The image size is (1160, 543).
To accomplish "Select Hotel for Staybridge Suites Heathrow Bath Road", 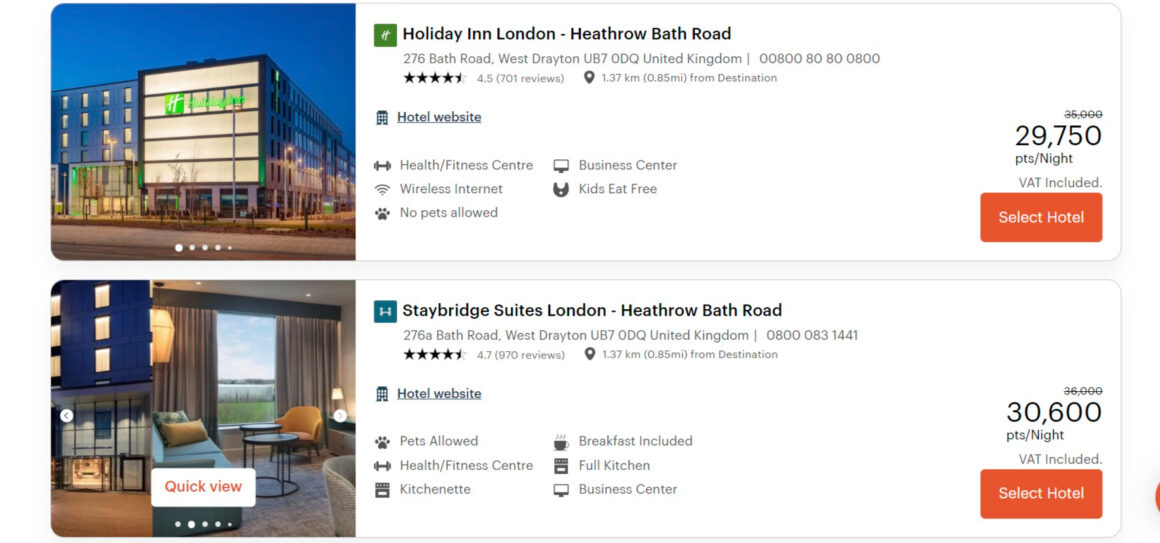I will pyautogui.click(x=1041, y=493).
